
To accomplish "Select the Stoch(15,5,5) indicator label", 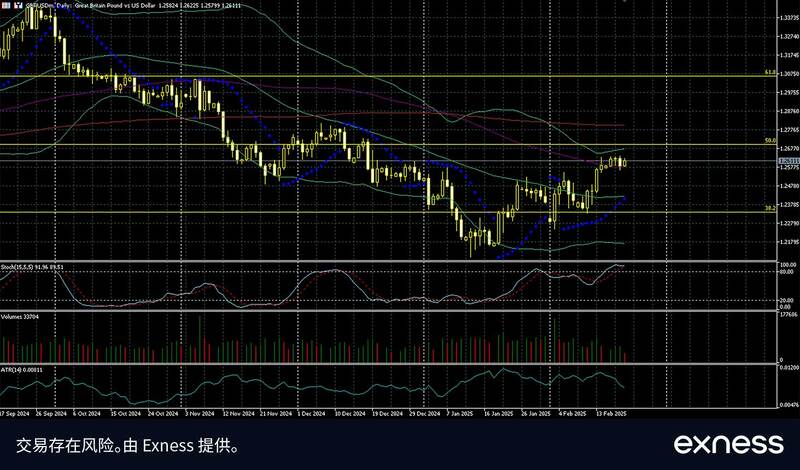I will tap(32, 267).
